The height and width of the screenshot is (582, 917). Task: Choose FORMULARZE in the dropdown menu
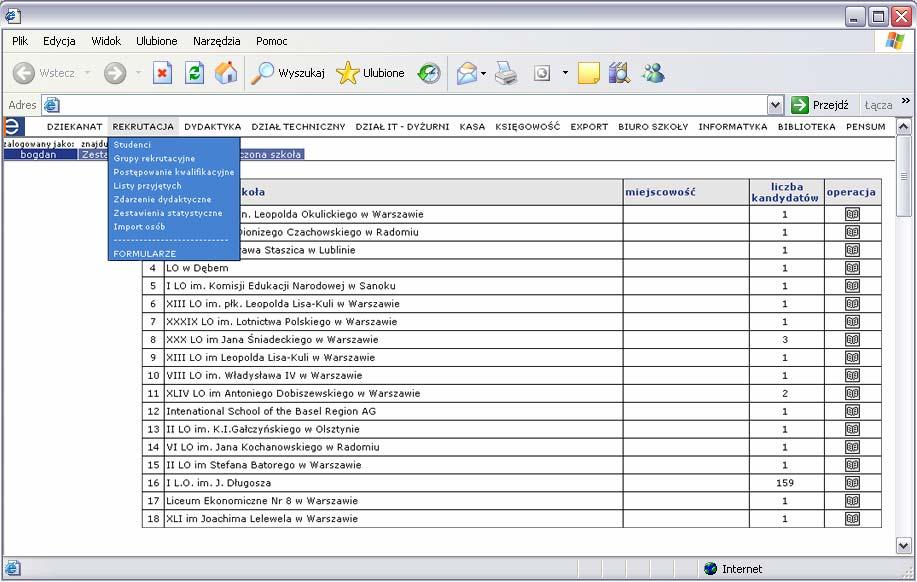coord(144,254)
